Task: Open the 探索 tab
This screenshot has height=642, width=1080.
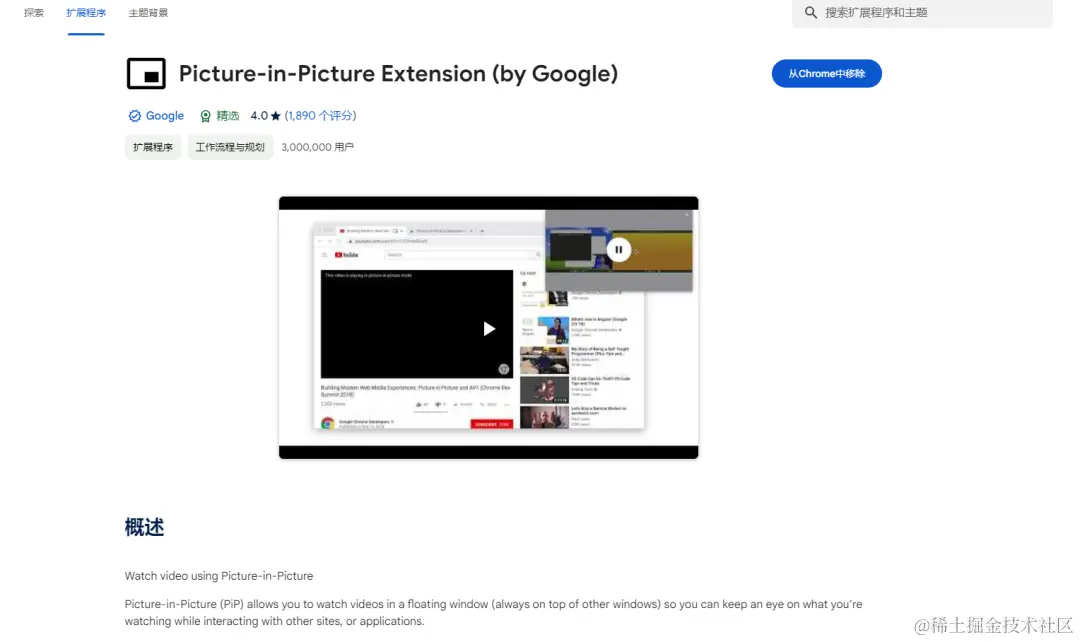Action: pos(34,12)
